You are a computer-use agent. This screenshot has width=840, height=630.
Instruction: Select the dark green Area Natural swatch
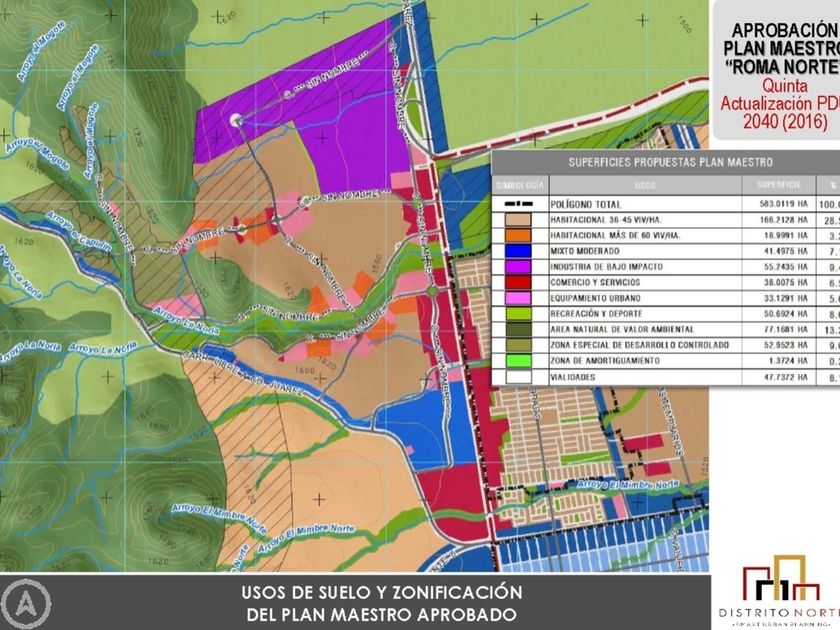pyautogui.click(x=518, y=329)
